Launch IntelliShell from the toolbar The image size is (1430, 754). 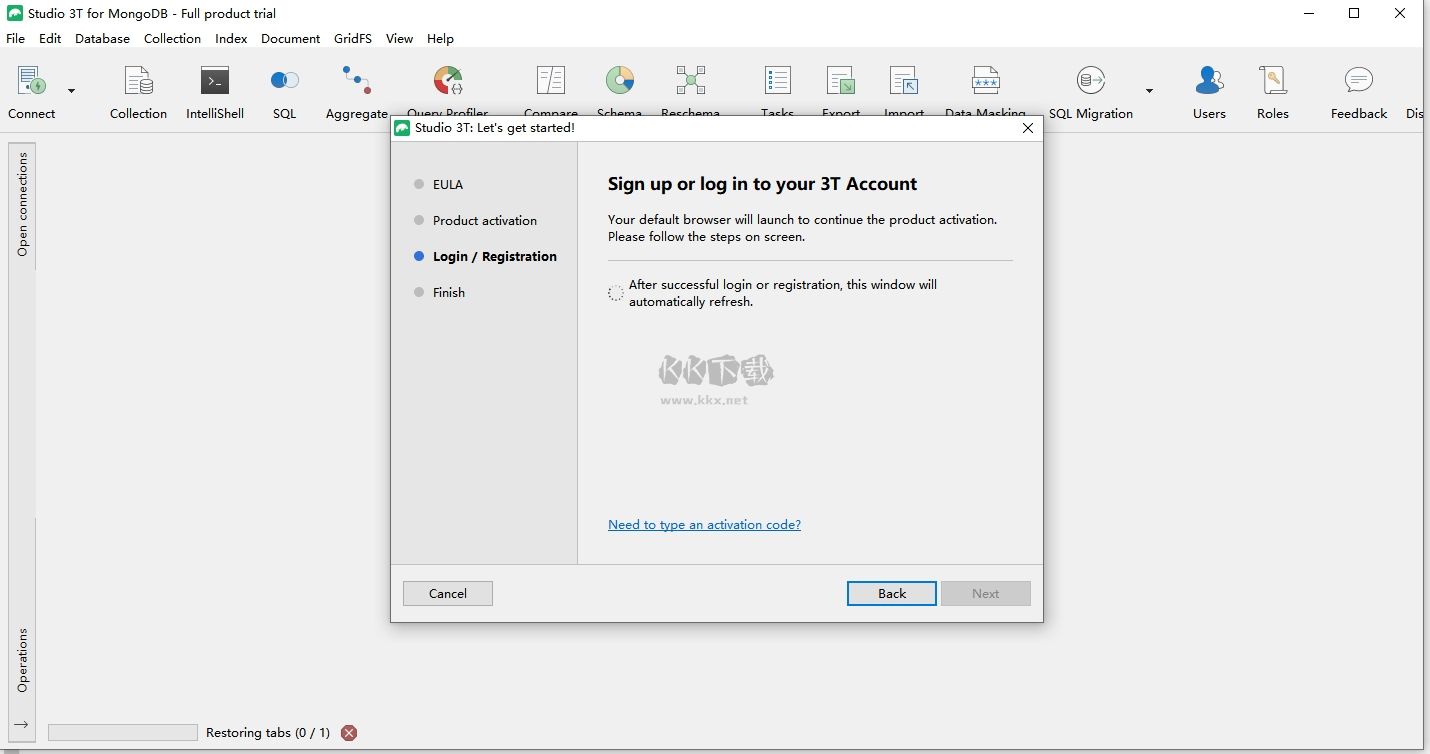click(x=215, y=81)
